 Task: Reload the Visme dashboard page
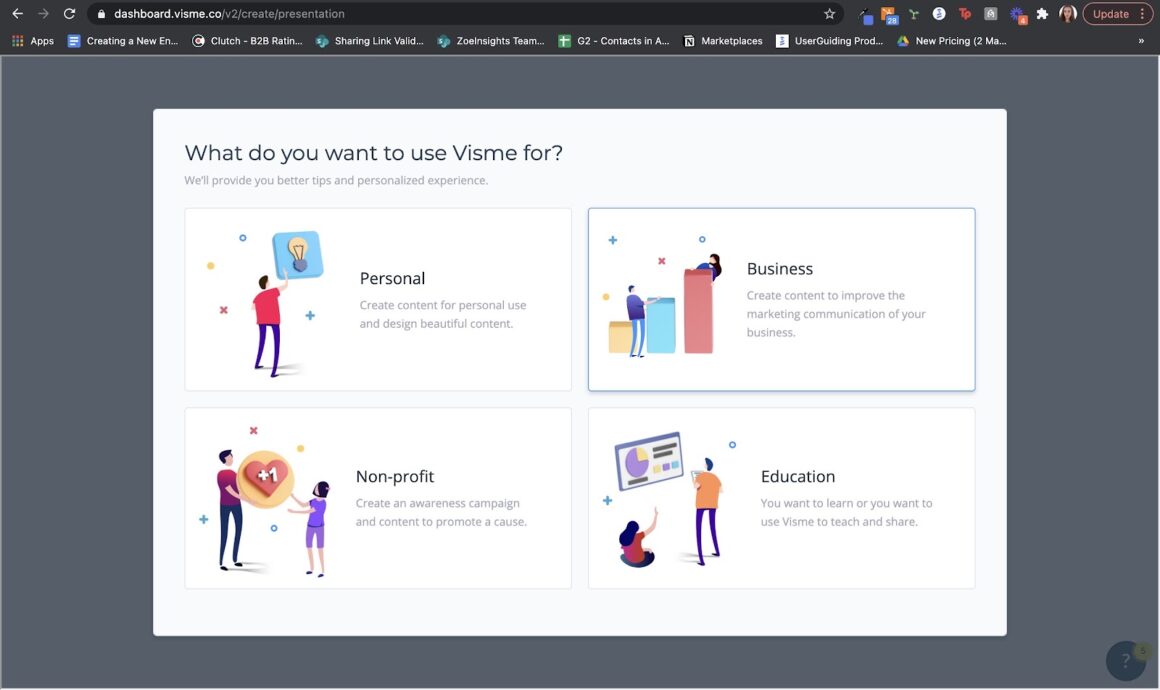tap(67, 14)
